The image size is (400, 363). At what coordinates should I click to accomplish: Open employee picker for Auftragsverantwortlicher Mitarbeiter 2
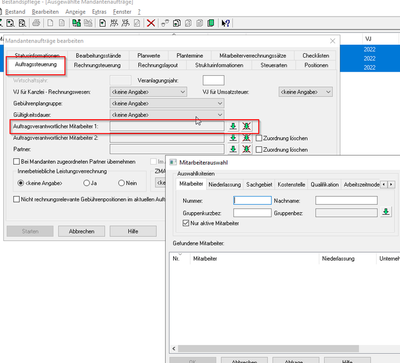(233, 138)
